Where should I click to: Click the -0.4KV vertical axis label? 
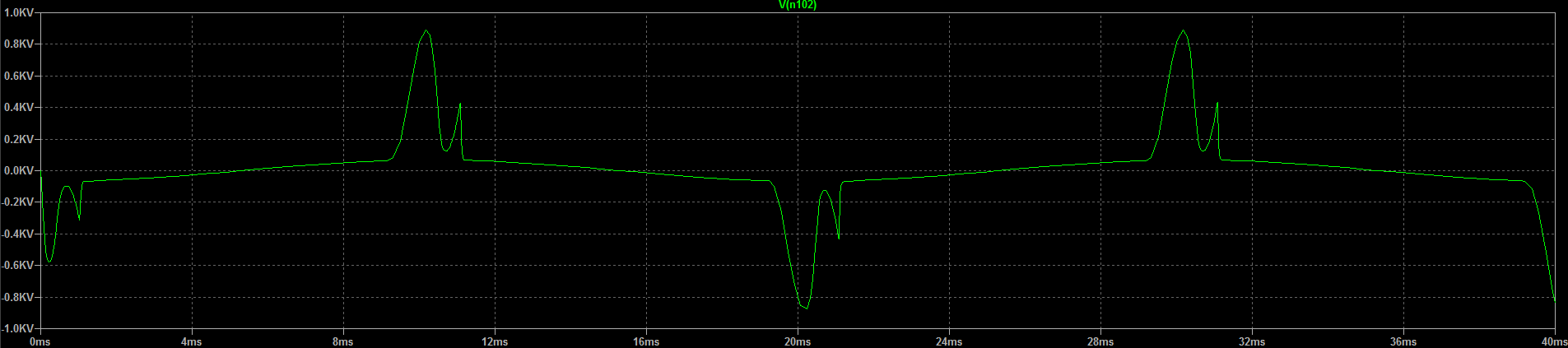(17, 234)
